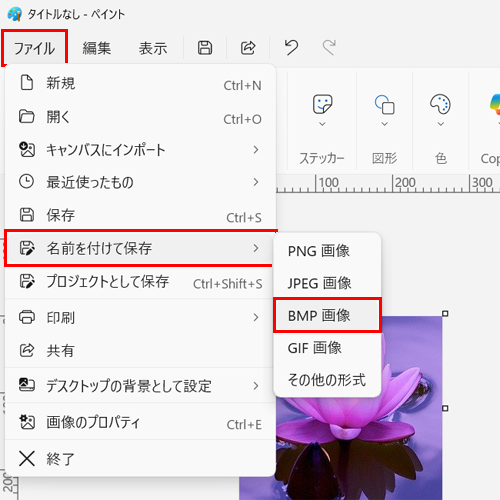Screen dimensions: 500x500
Task: Click the 開く folder icon
Action: pyautogui.click(x=27, y=117)
